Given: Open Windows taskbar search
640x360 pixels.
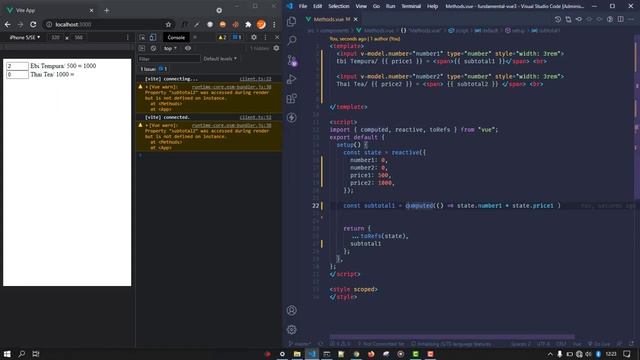Looking at the screenshot, I should pyautogui.click(x=22, y=354).
